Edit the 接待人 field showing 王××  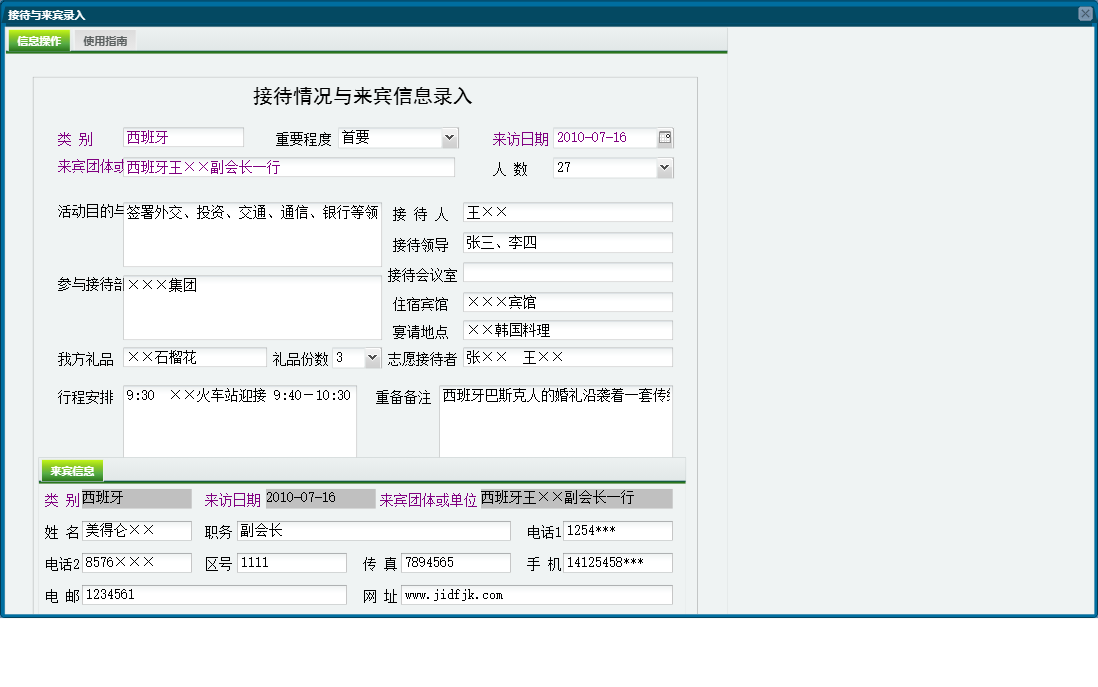click(x=567, y=212)
